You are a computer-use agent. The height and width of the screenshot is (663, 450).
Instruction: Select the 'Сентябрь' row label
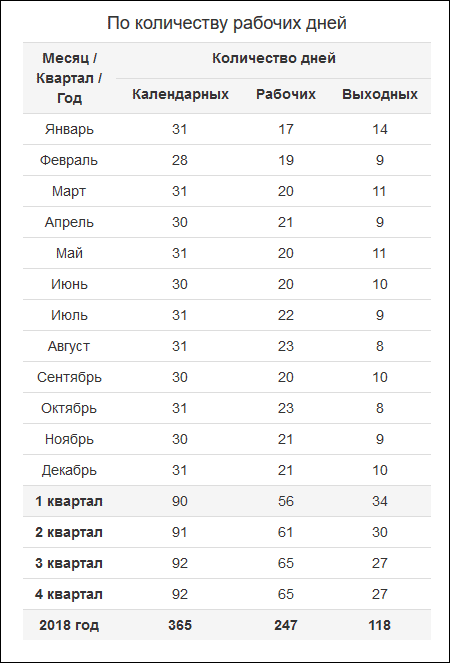pos(69,377)
